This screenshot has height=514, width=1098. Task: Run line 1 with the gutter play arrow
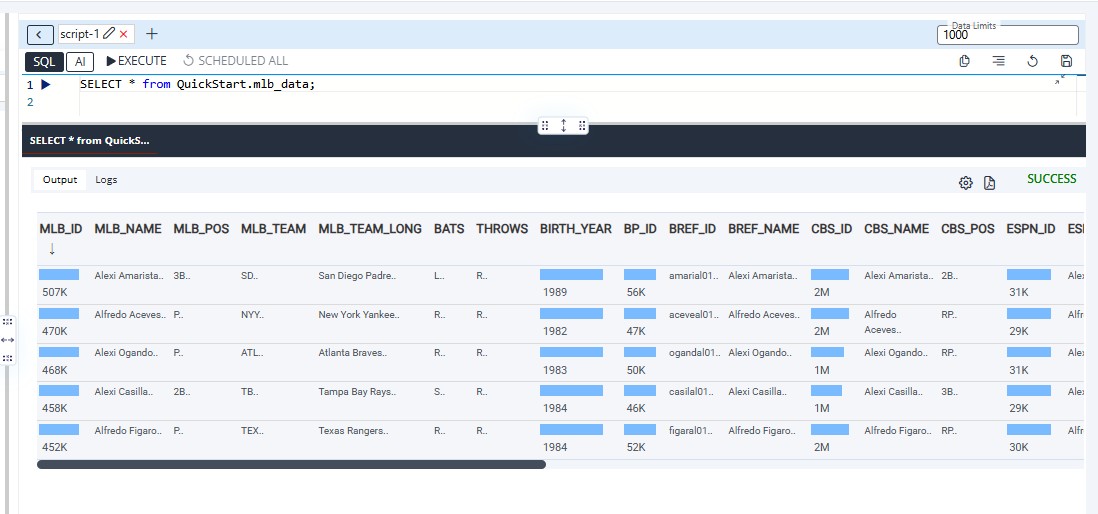[x=46, y=85]
